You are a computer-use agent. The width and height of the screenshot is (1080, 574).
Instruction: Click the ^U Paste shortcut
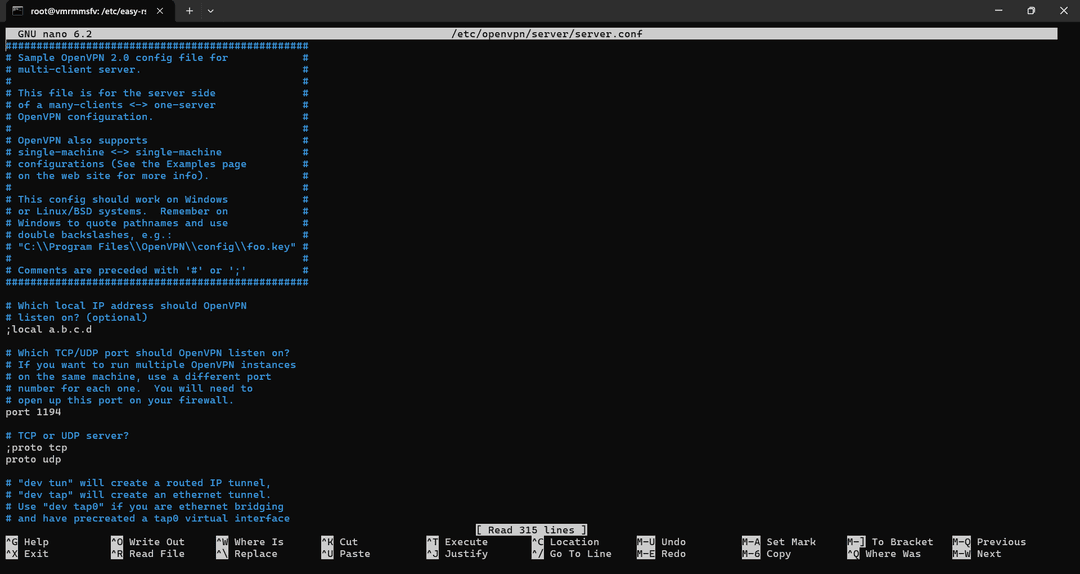[346, 553]
